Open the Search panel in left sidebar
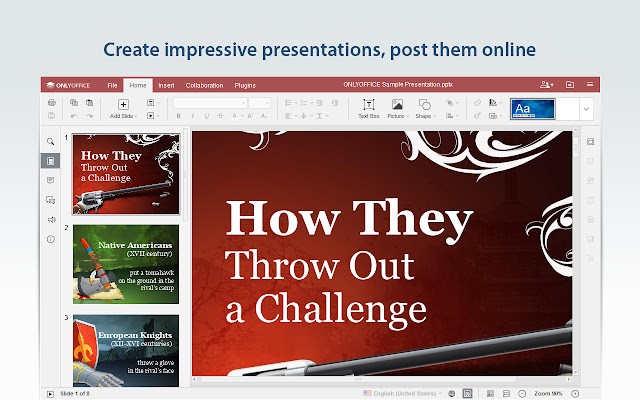 click(x=50, y=141)
